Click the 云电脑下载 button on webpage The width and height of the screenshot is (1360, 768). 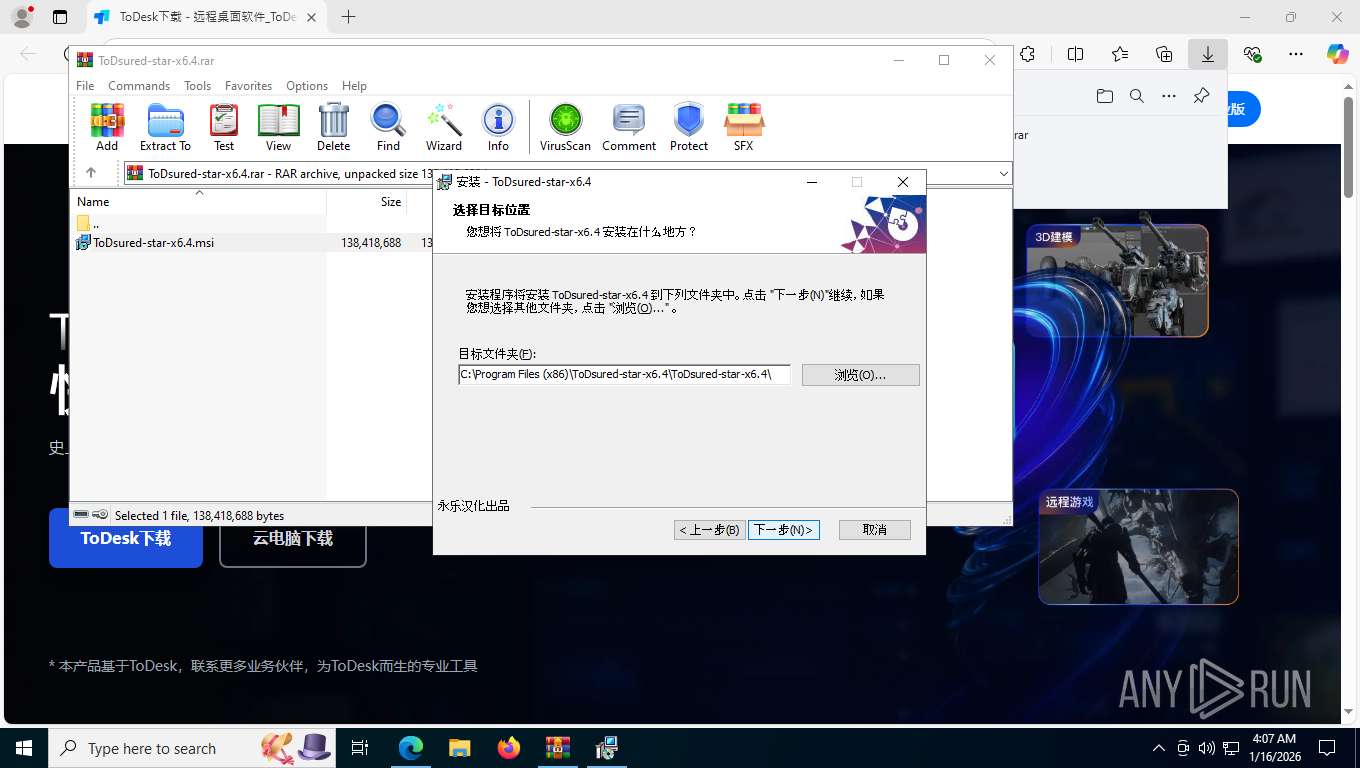coord(292,538)
